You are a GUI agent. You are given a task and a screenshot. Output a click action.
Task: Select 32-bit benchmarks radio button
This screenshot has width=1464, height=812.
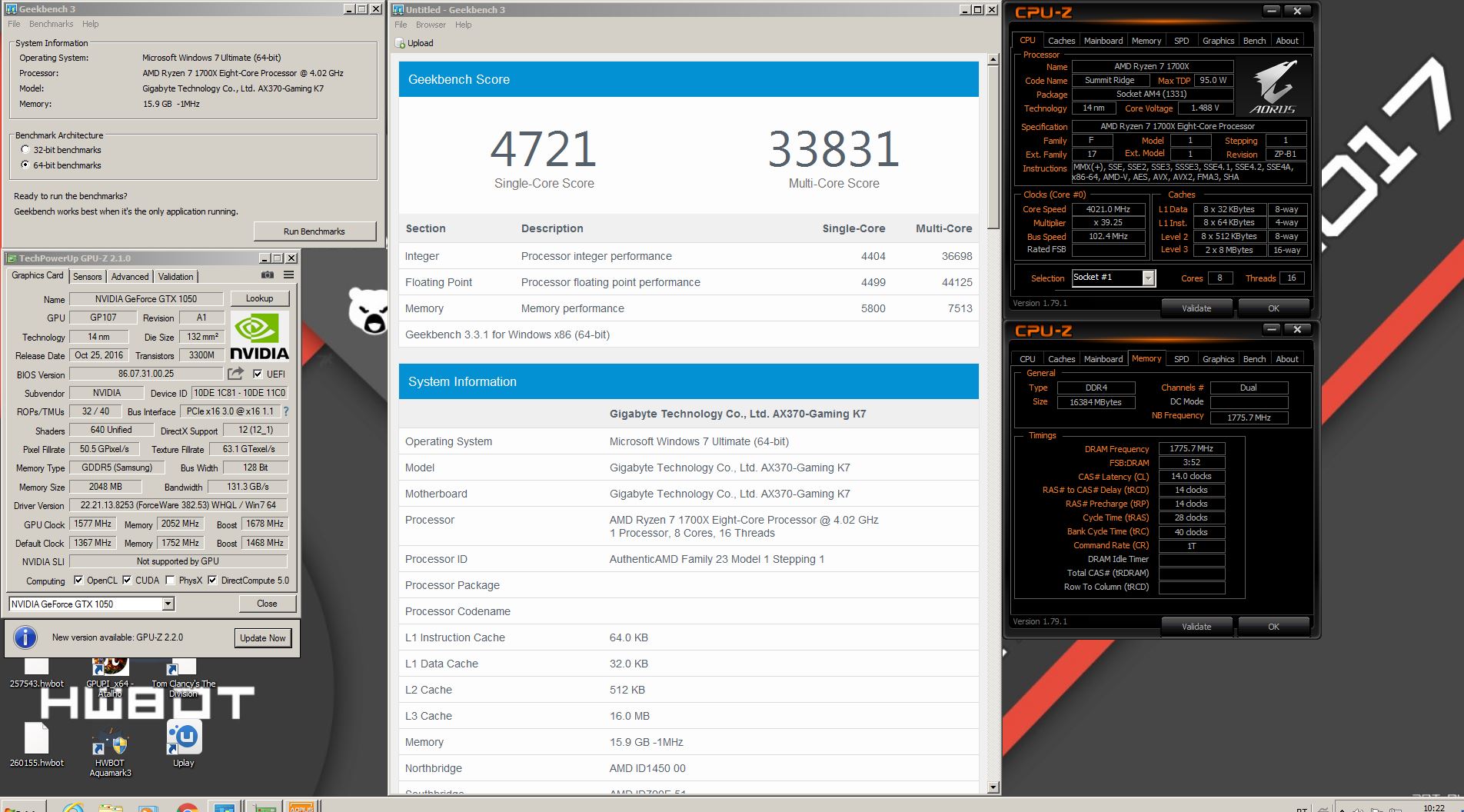click(x=25, y=150)
